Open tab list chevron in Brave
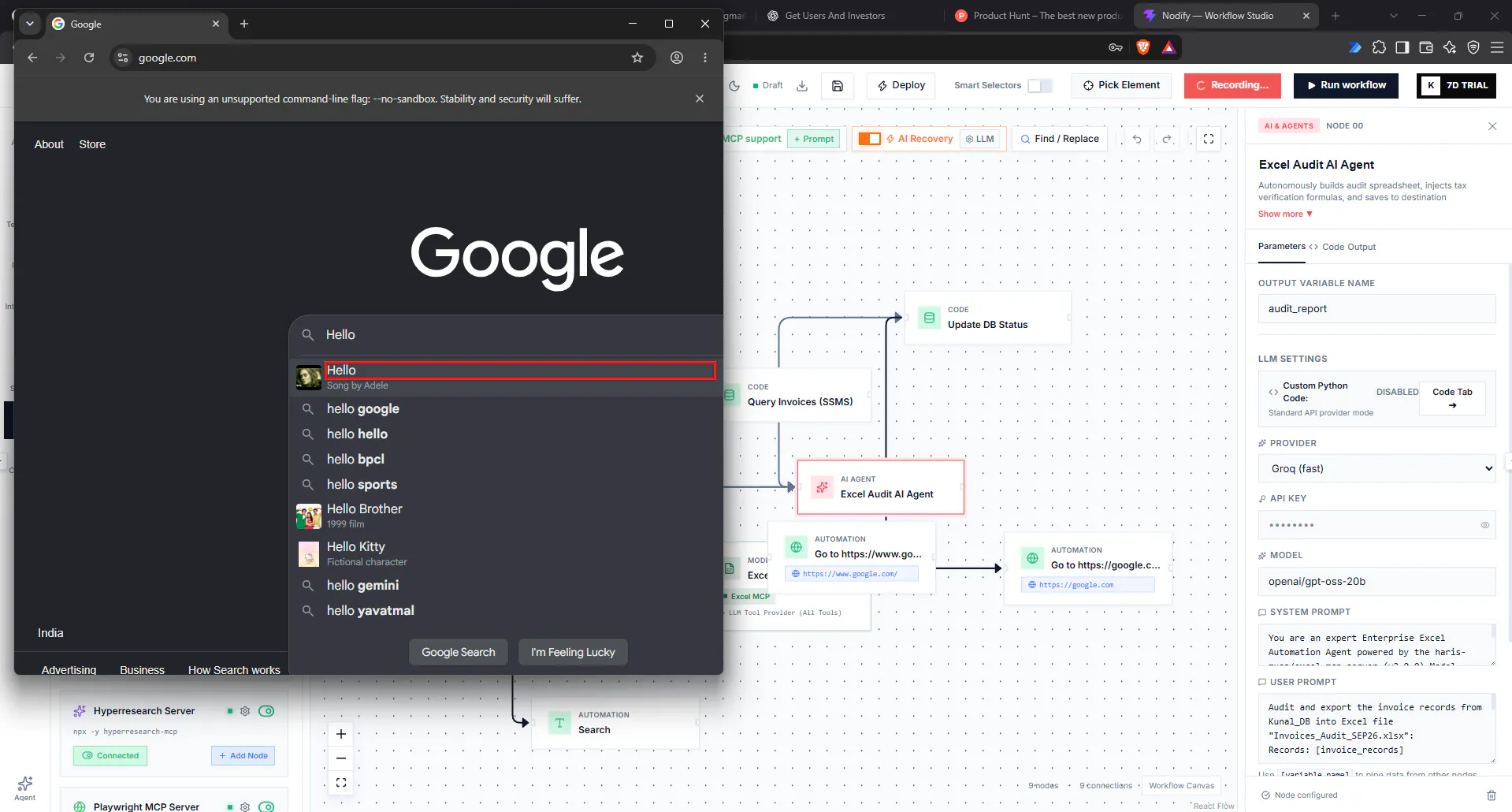Screen dimensions: 1512x812 click(1393, 16)
